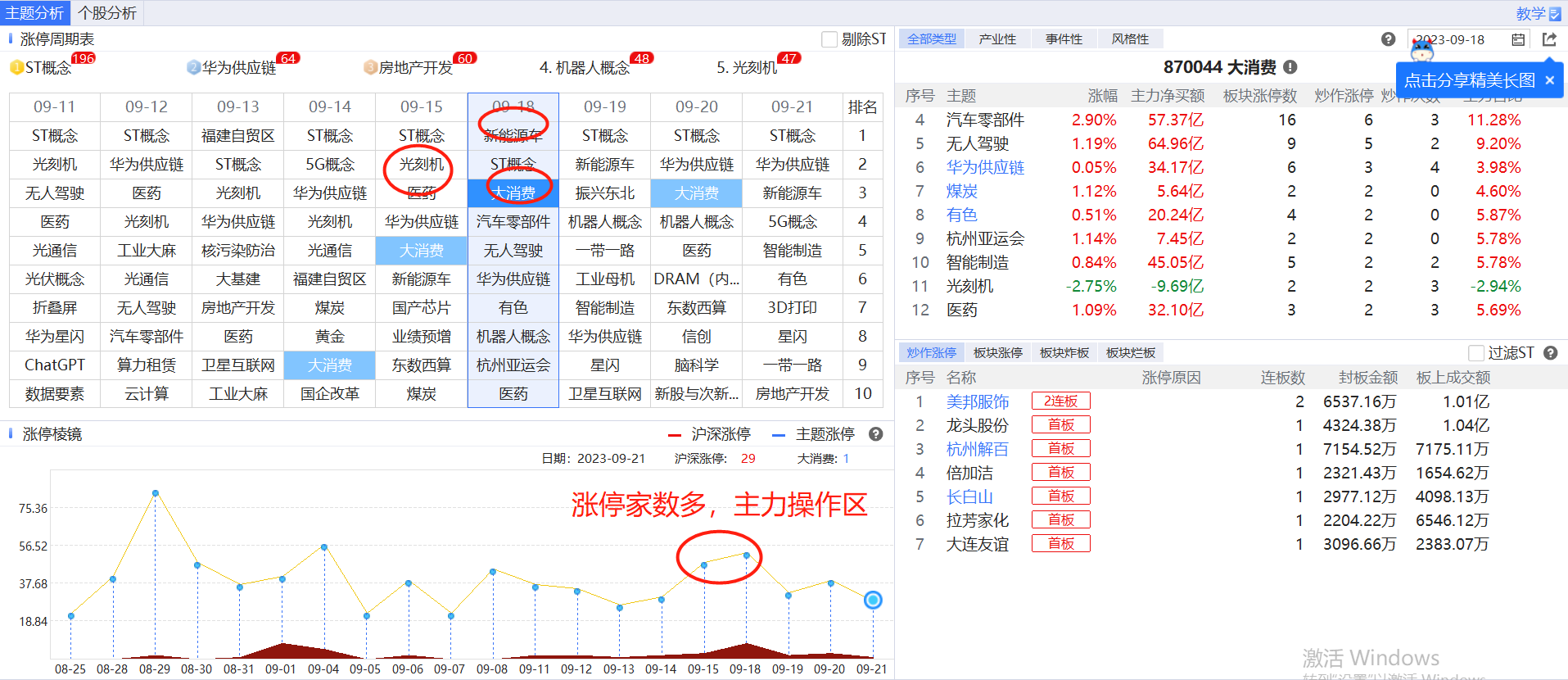Open the 板块涨停 list tab
This screenshot has width=1568, height=680.
pyautogui.click(x=997, y=353)
